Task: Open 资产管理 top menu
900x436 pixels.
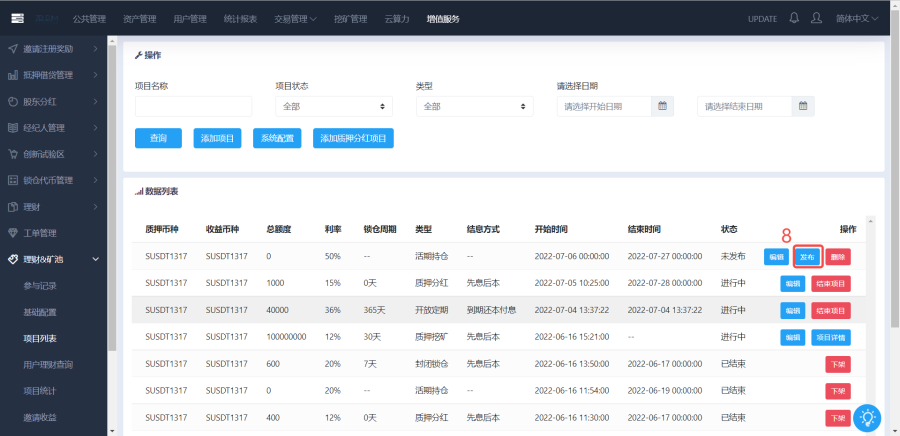Action: tap(139, 19)
